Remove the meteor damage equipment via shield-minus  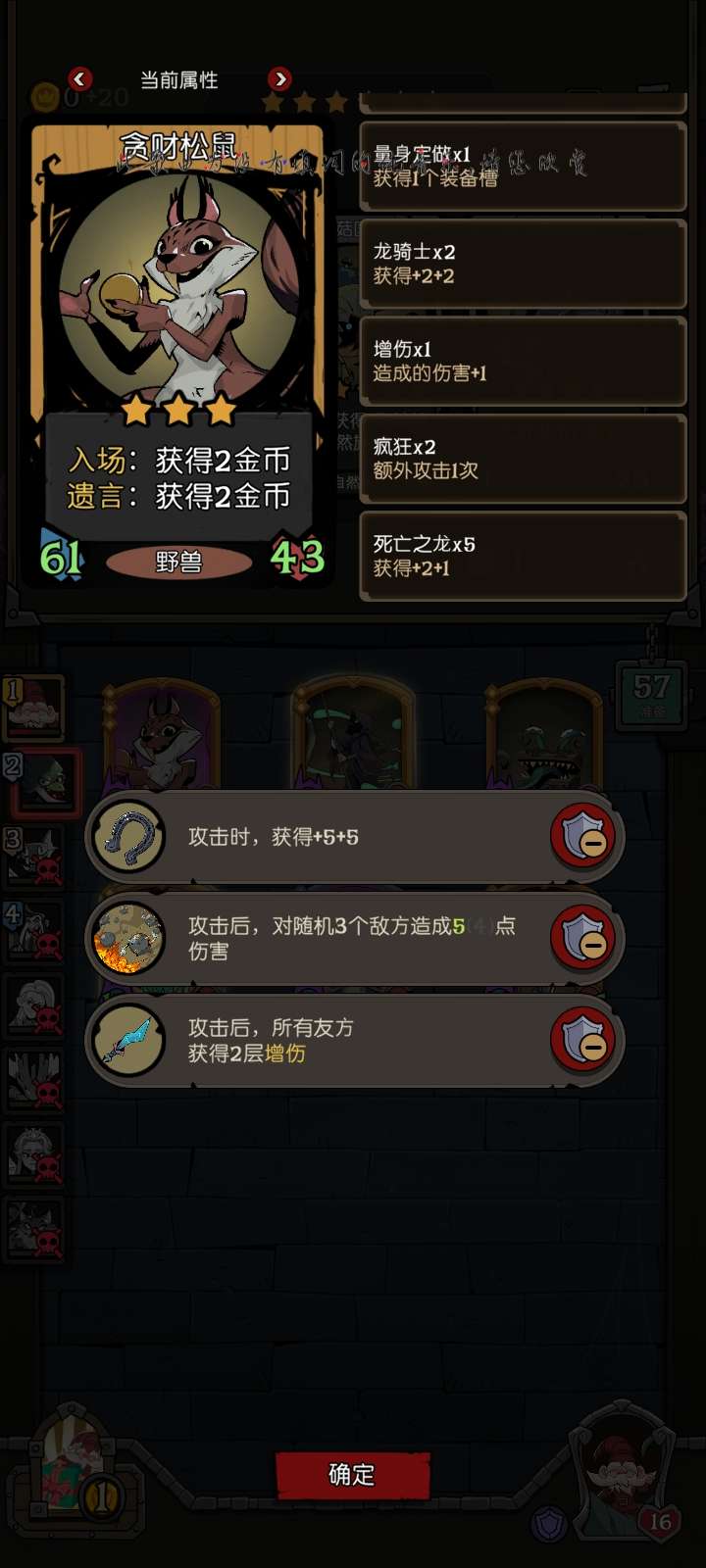point(582,938)
